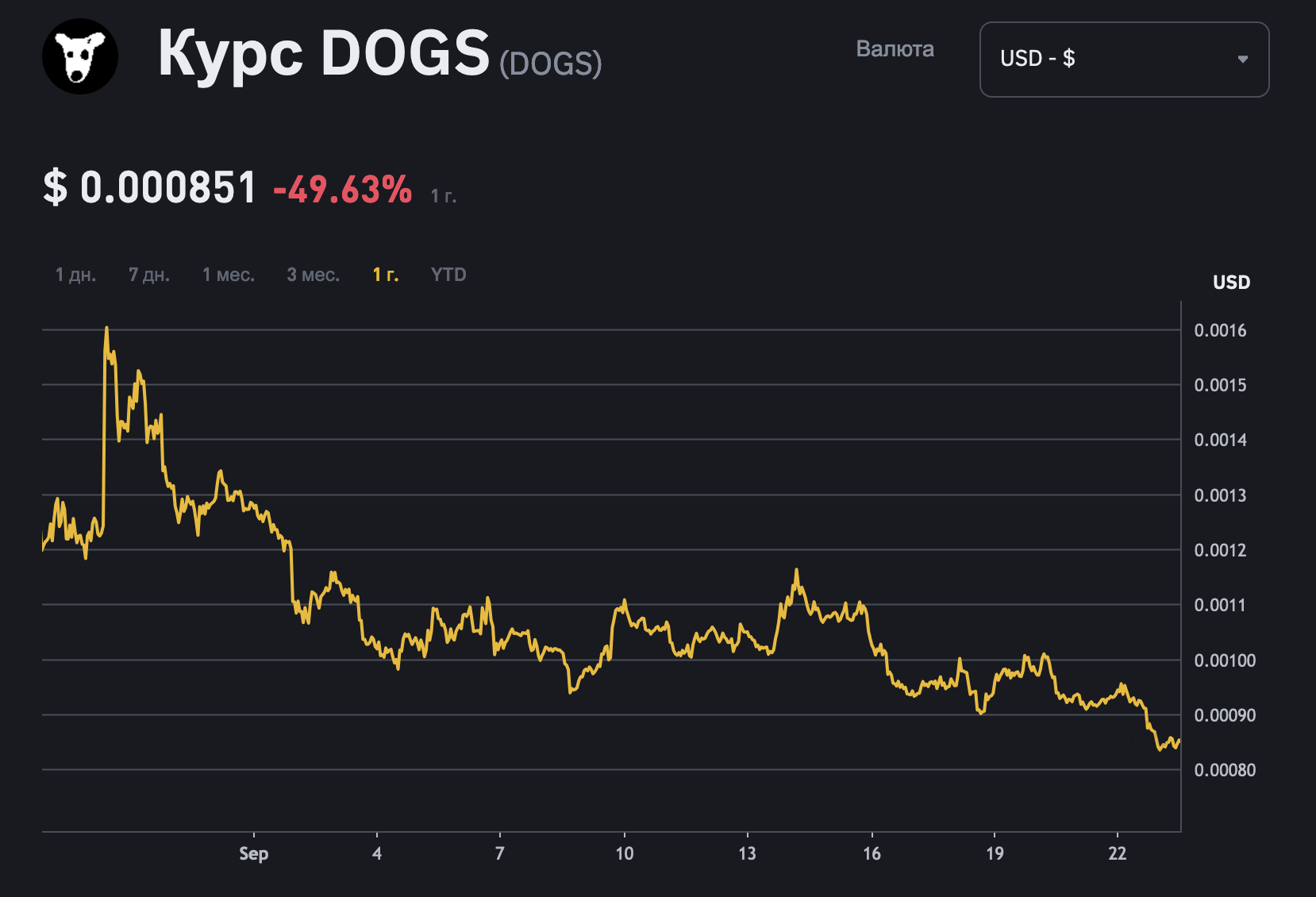Click the date axis label 19
The width and height of the screenshot is (1316, 897).
click(995, 853)
